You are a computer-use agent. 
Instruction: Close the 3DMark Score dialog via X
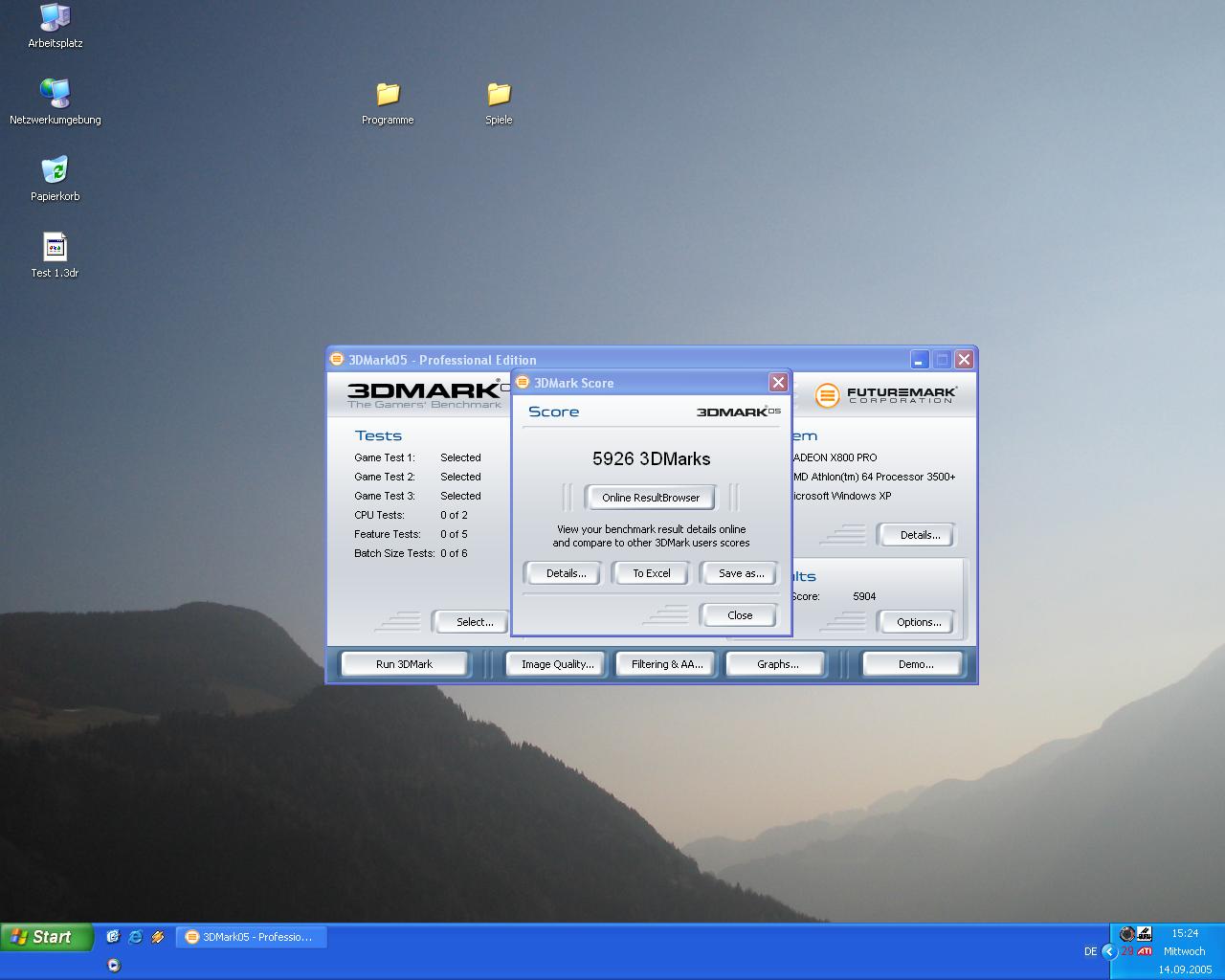tap(778, 383)
